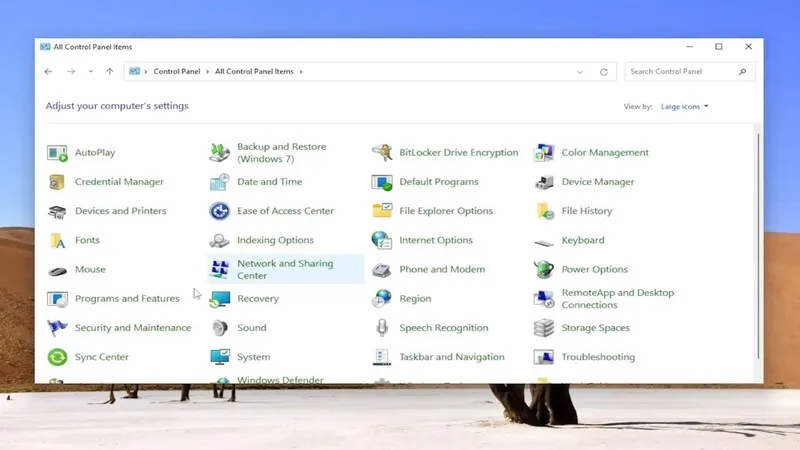Expand the address bar history dropdown

[580, 72]
